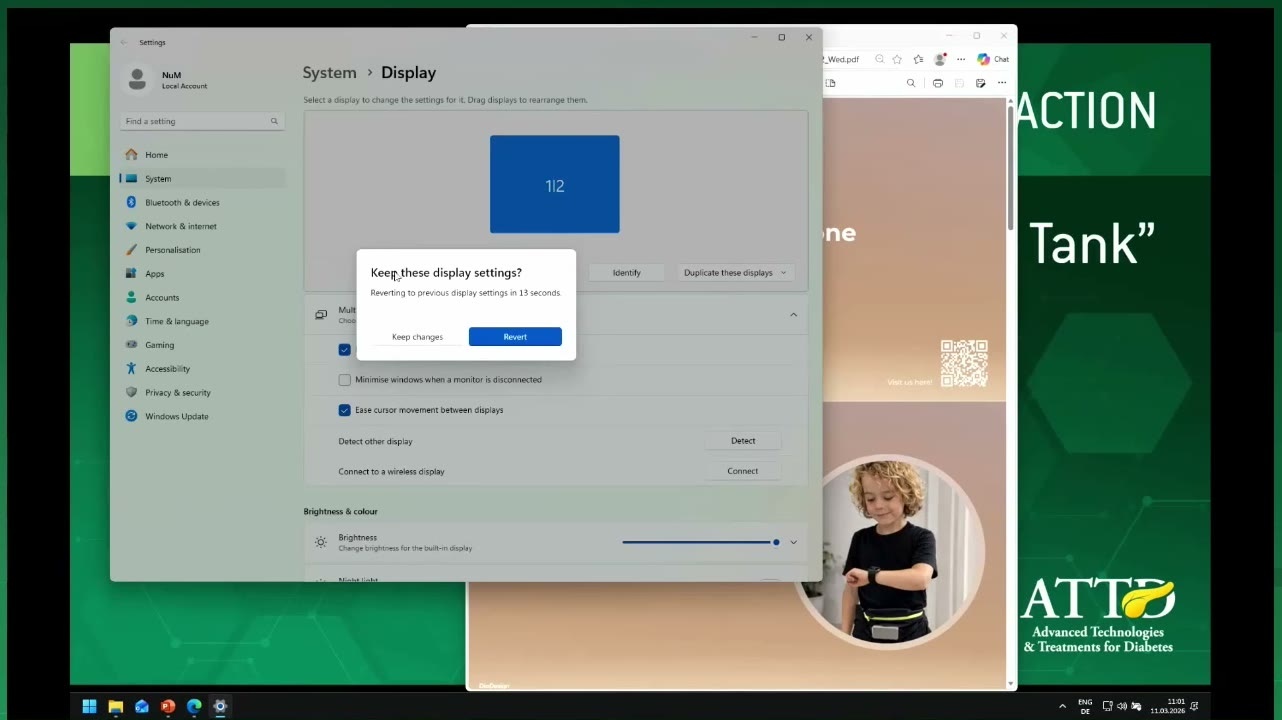Image resolution: width=1282 pixels, height=720 pixels.
Task: Click the Privacy & security shield icon
Action: (131, 393)
